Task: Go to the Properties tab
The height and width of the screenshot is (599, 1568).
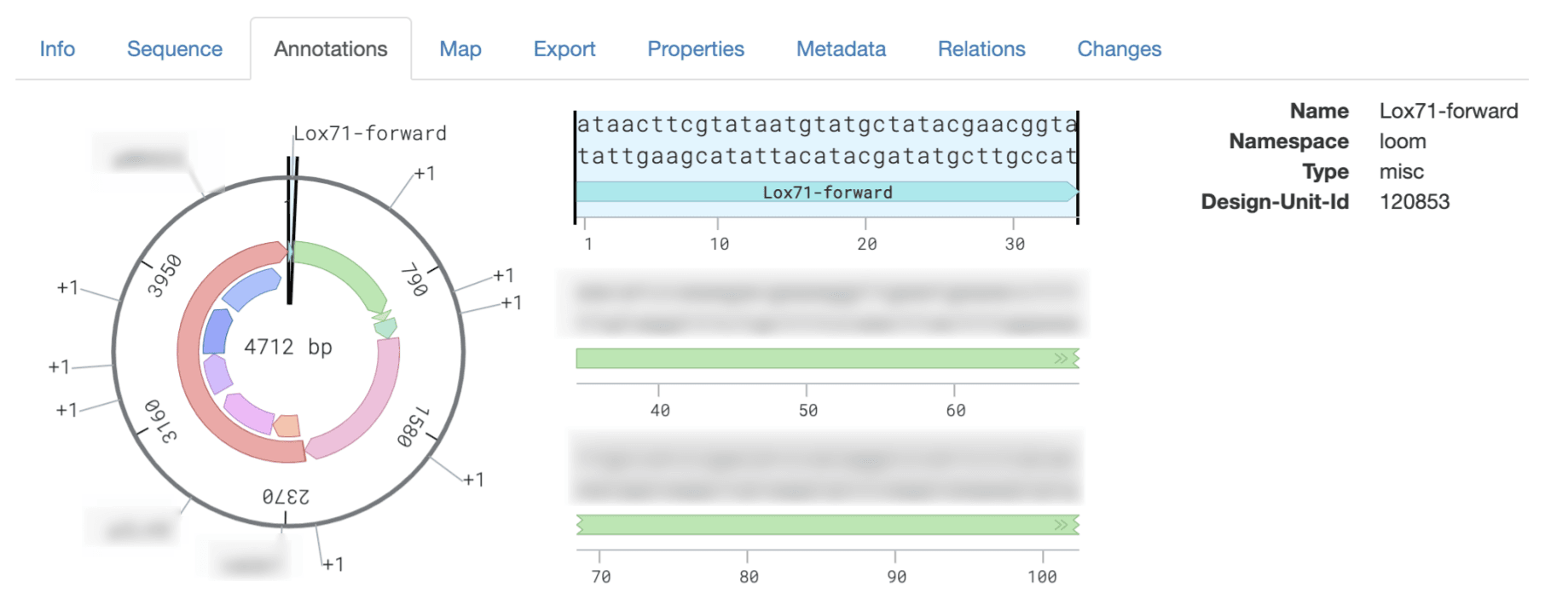Action: (x=695, y=49)
